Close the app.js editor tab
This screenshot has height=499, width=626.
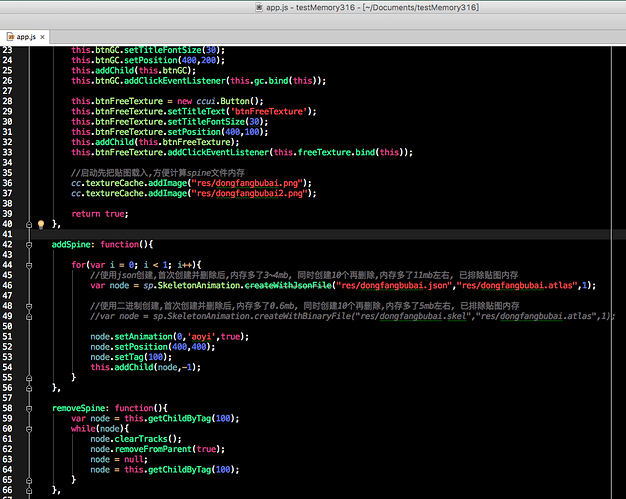[x=42, y=37]
